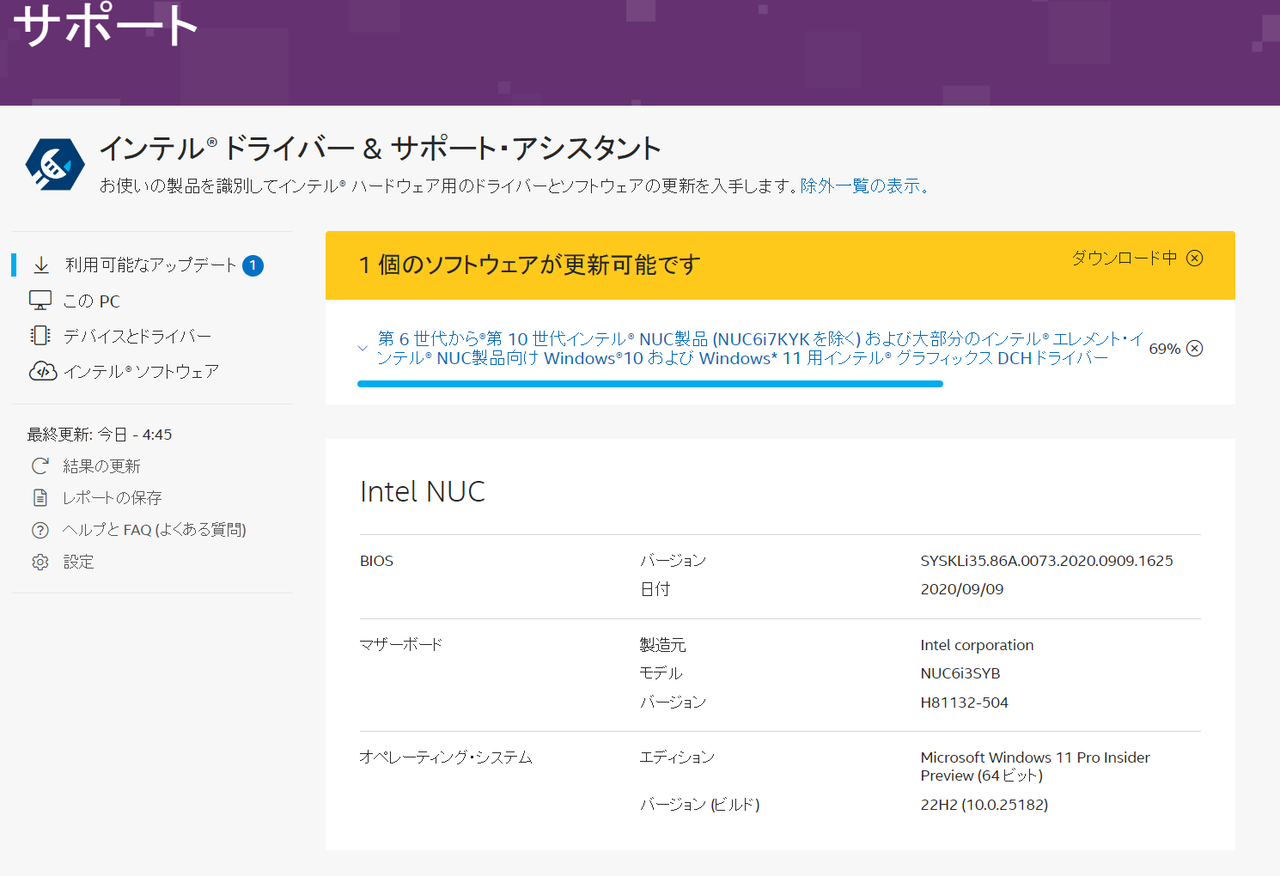This screenshot has width=1280, height=876.
Task: Open the この PC section
Action: pyautogui.click(x=92, y=301)
